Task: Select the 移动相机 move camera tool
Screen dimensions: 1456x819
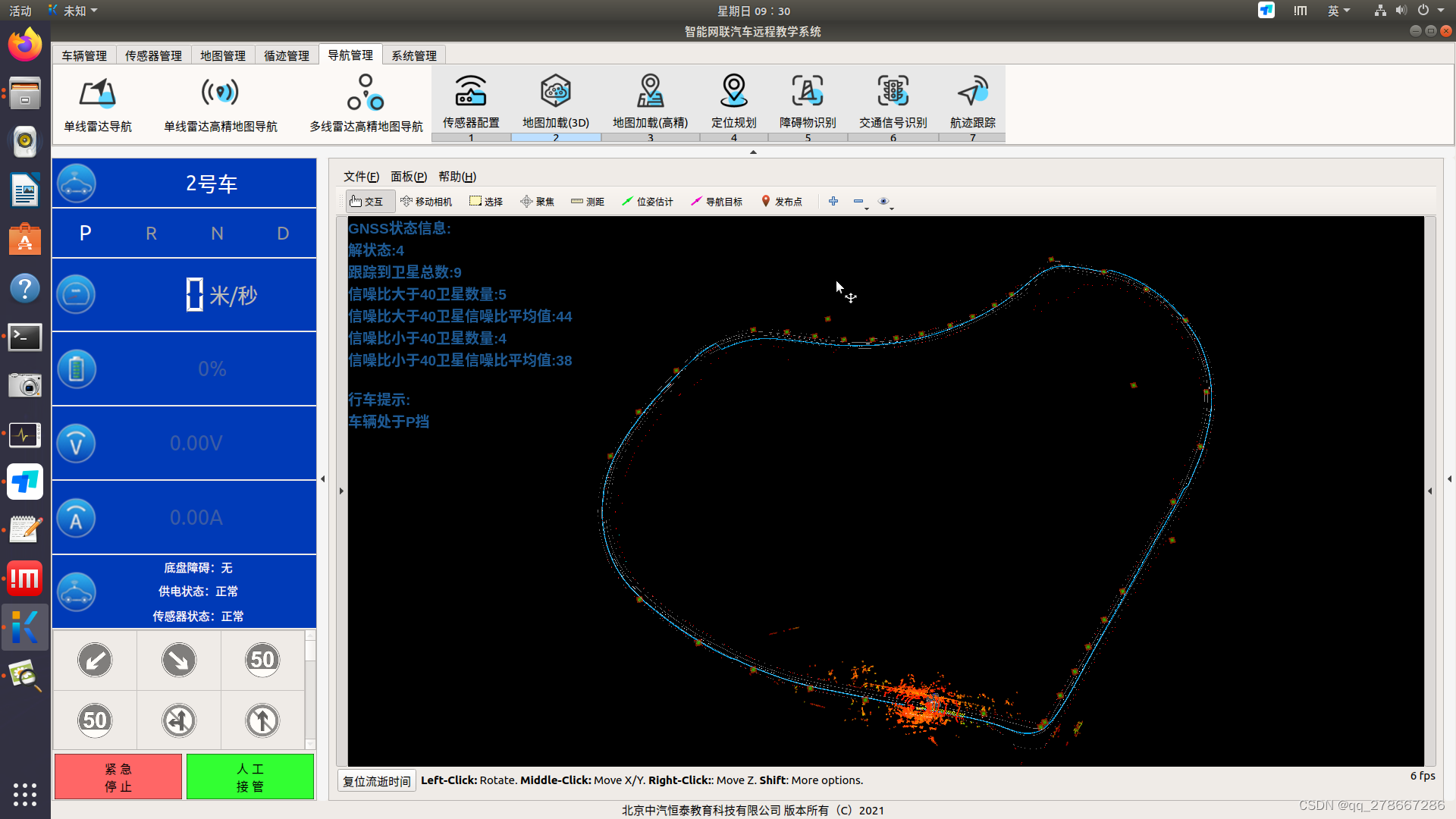Action: pos(426,202)
